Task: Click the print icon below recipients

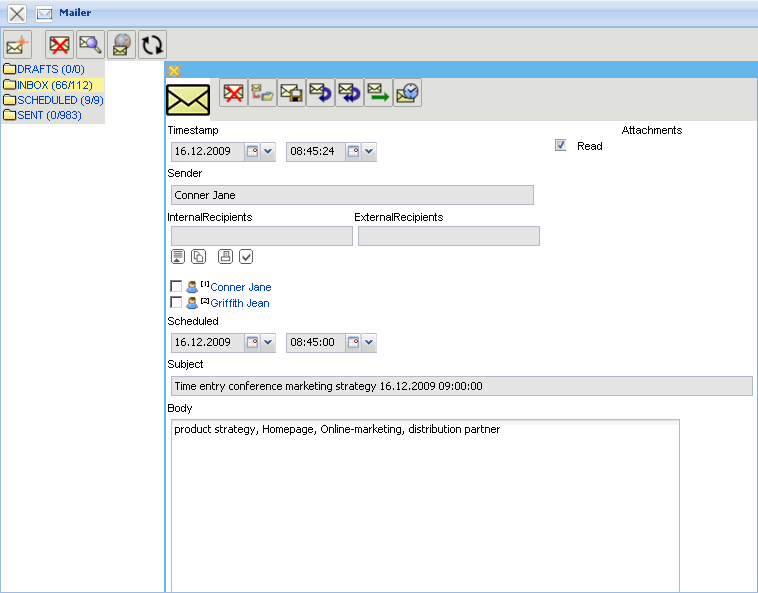Action: [225, 257]
